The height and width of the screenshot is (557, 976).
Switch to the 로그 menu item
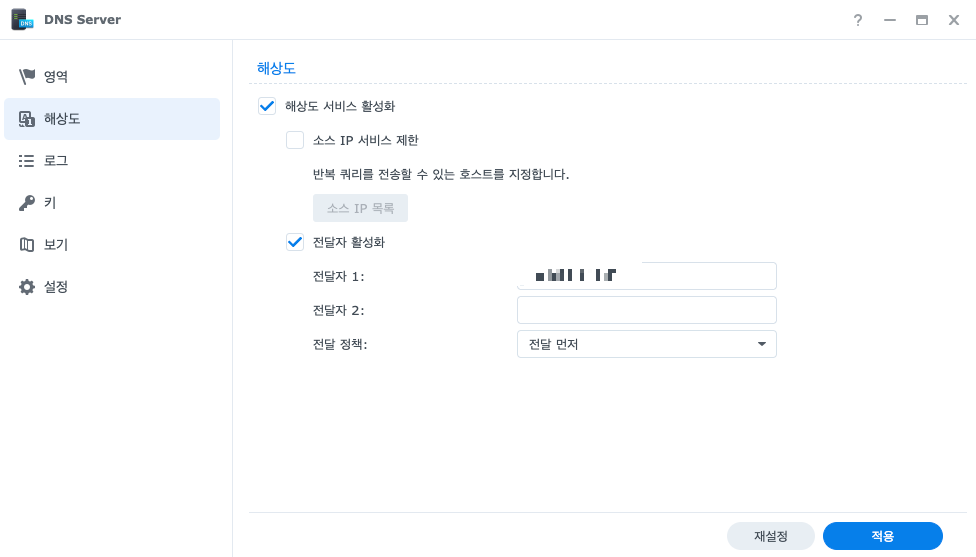point(112,161)
